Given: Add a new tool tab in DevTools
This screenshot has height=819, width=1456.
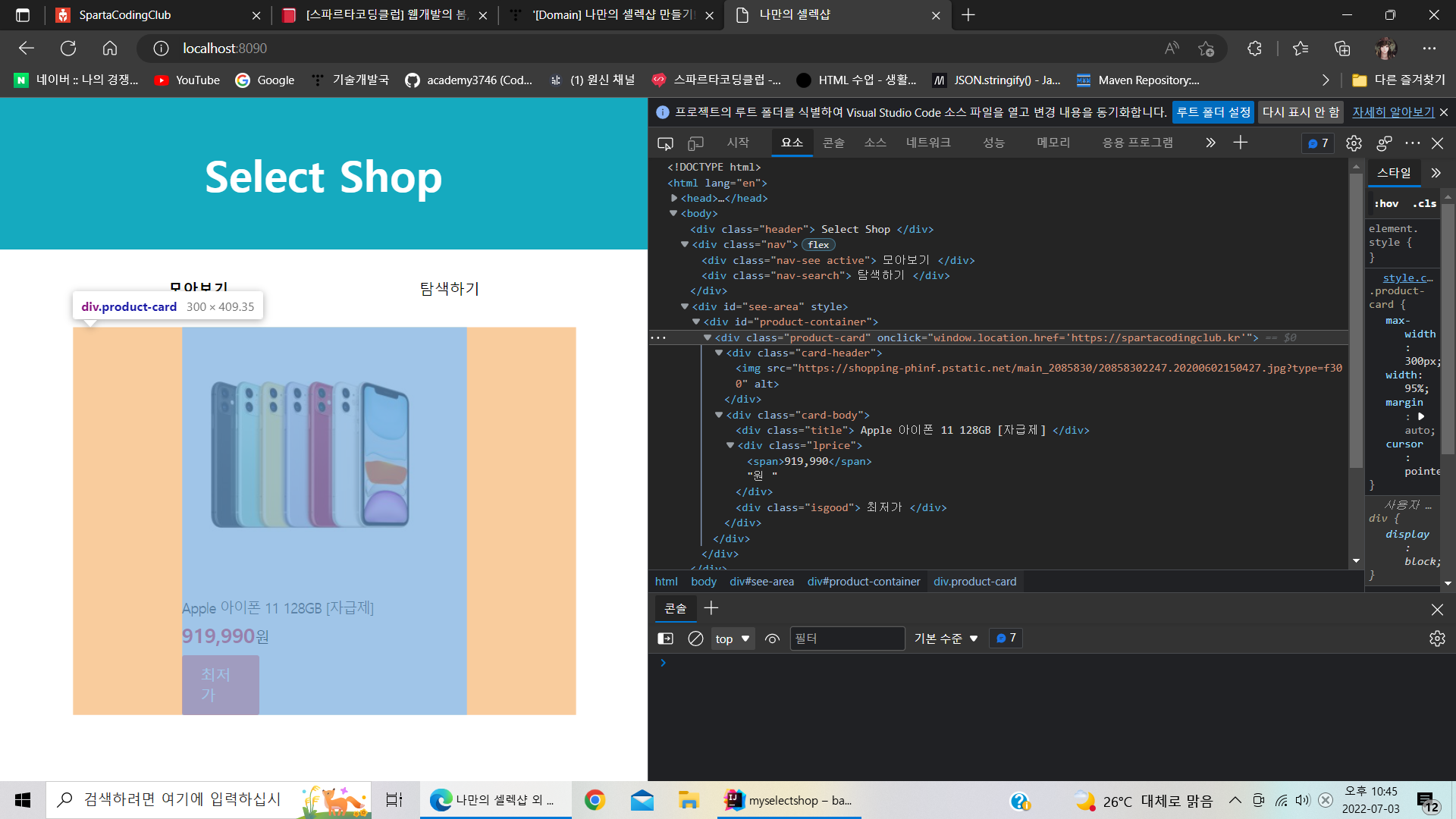Looking at the screenshot, I should (1241, 143).
